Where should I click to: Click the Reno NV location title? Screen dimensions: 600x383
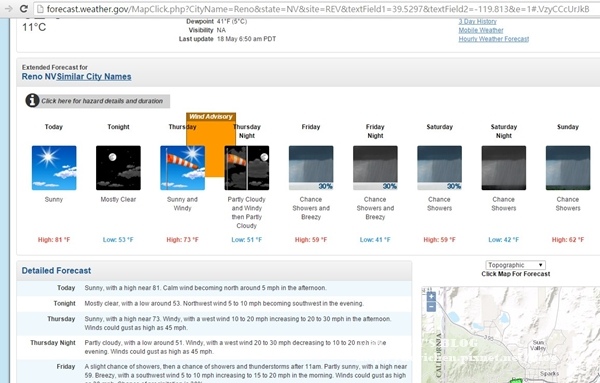pyautogui.click(x=39, y=77)
